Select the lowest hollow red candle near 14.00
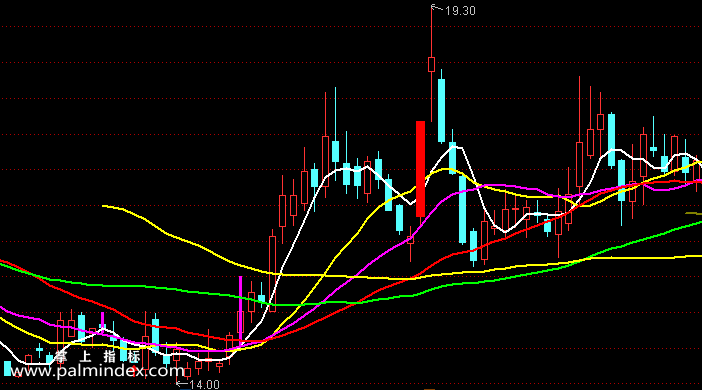702x390 pixels. tap(187, 373)
